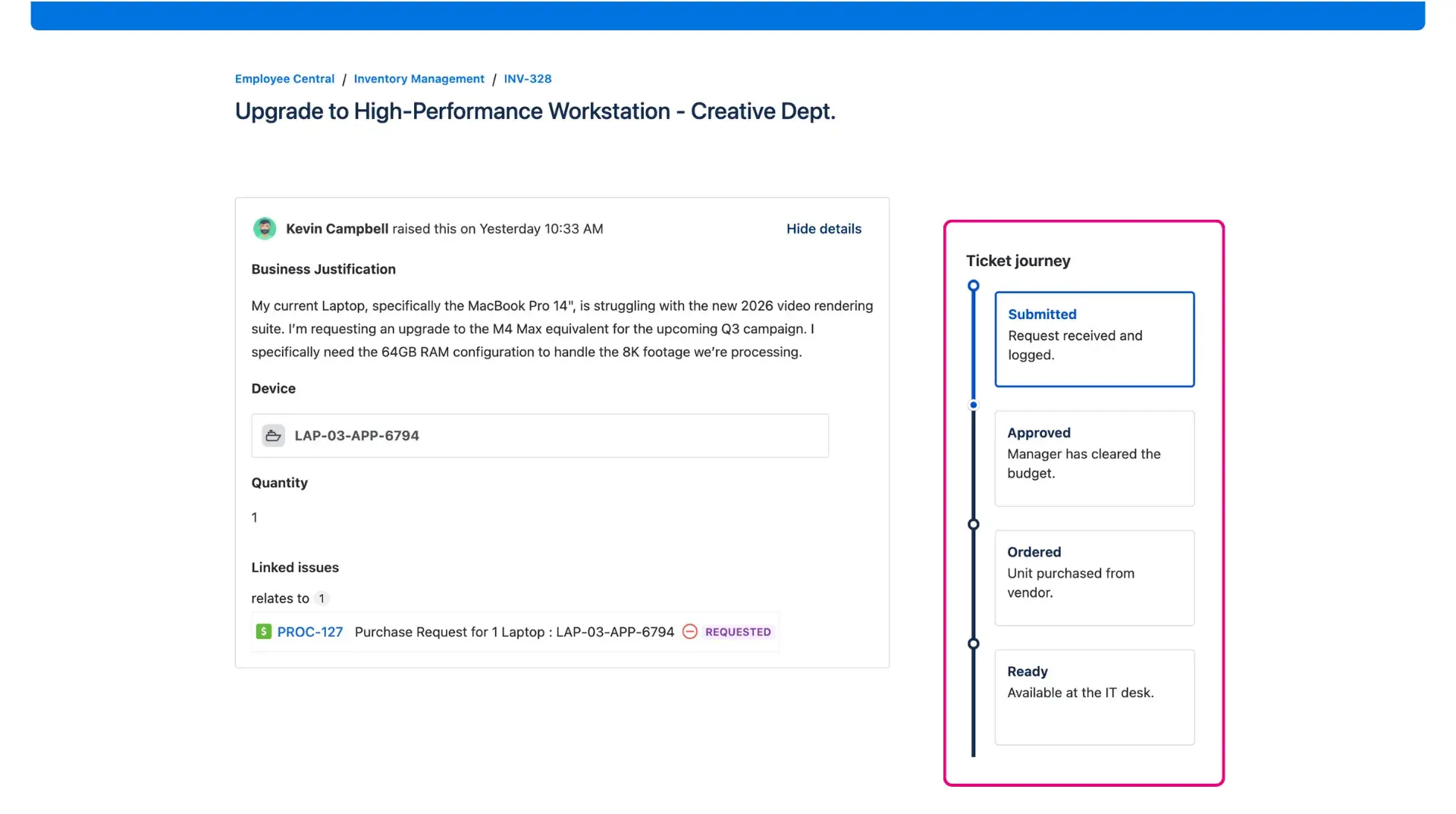Open the REQUESTED status lozenge
The image size is (1456, 814).
click(x=738, y=631)
